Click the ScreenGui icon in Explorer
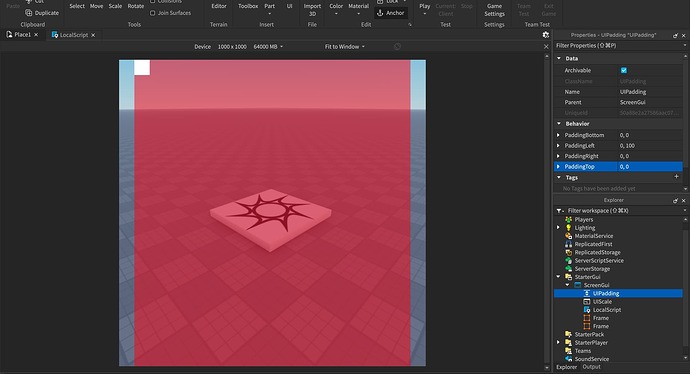Screen dimensions: 690x374 point(578,285)
